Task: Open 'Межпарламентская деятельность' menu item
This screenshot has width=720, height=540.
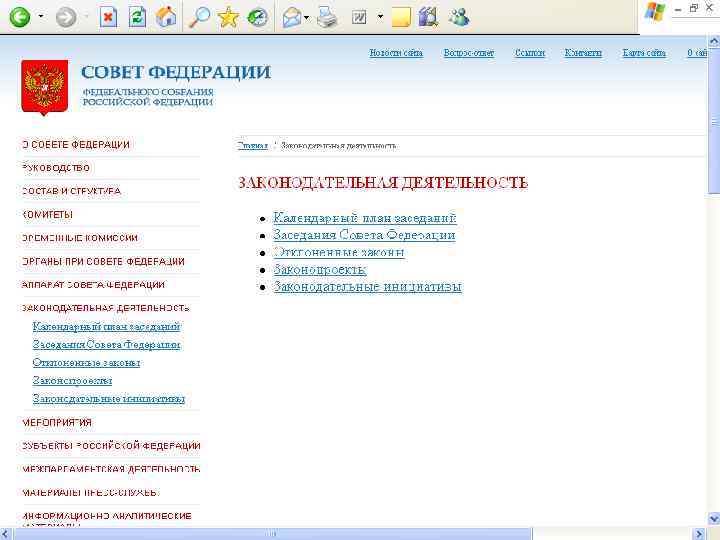Action: 111,469
